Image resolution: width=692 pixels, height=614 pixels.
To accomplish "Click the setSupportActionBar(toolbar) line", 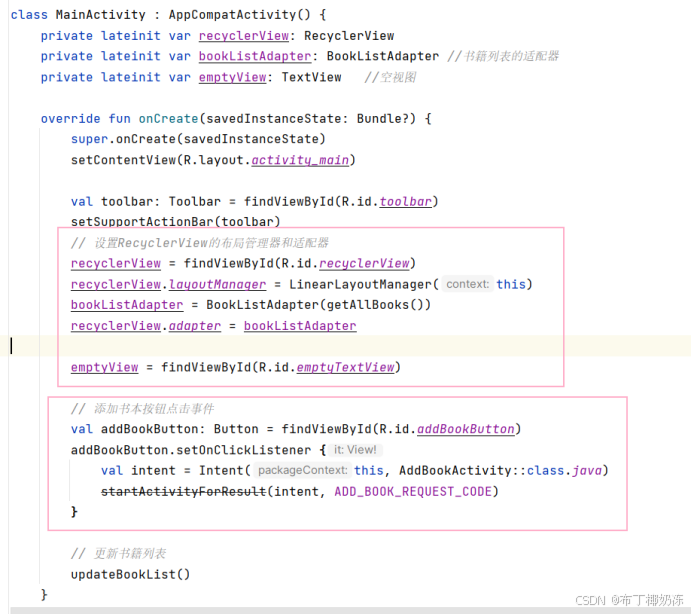I will (x=175, y=222).
